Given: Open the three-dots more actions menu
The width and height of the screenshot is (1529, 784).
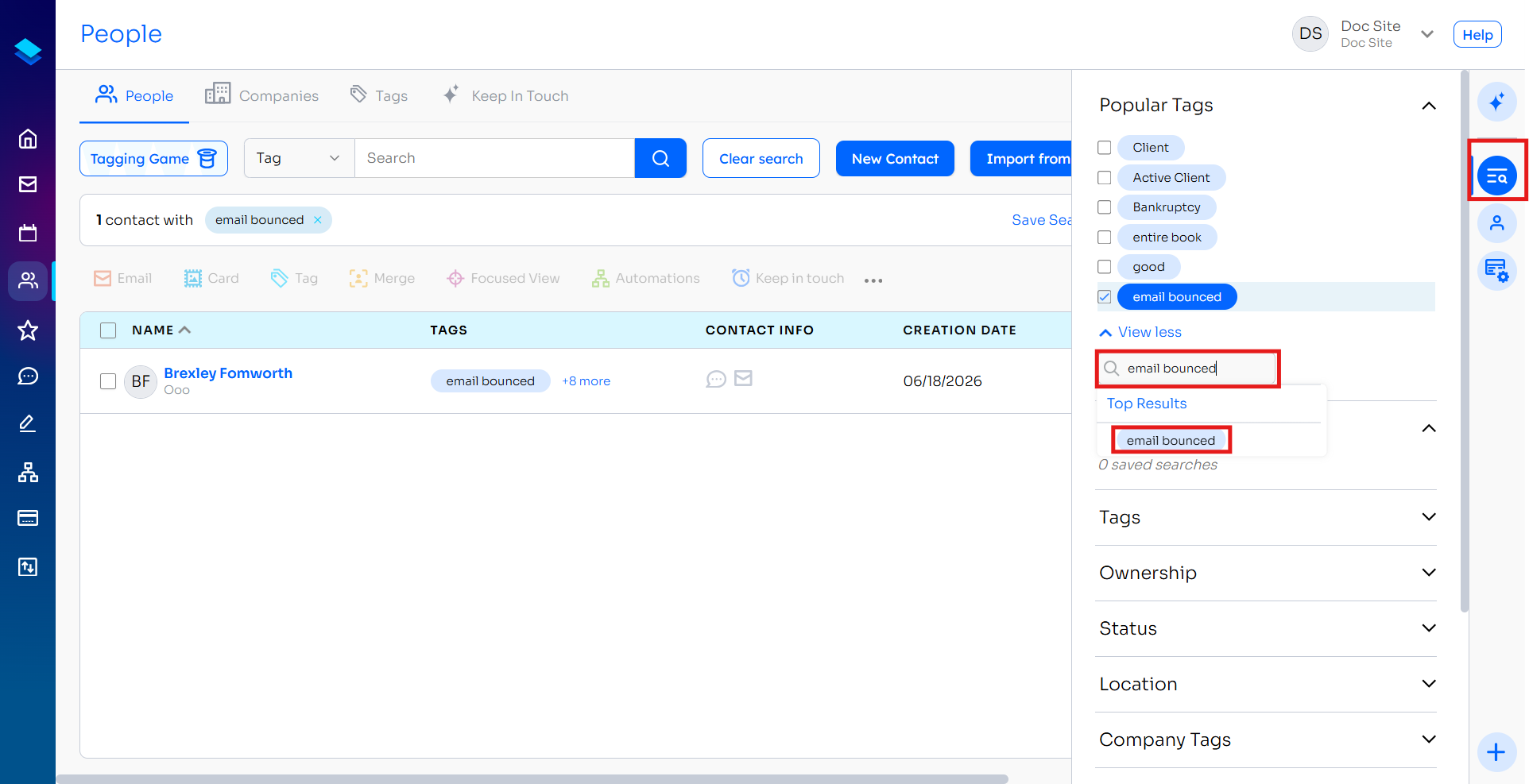Looking at the screenshot, I should click(873, 280).
